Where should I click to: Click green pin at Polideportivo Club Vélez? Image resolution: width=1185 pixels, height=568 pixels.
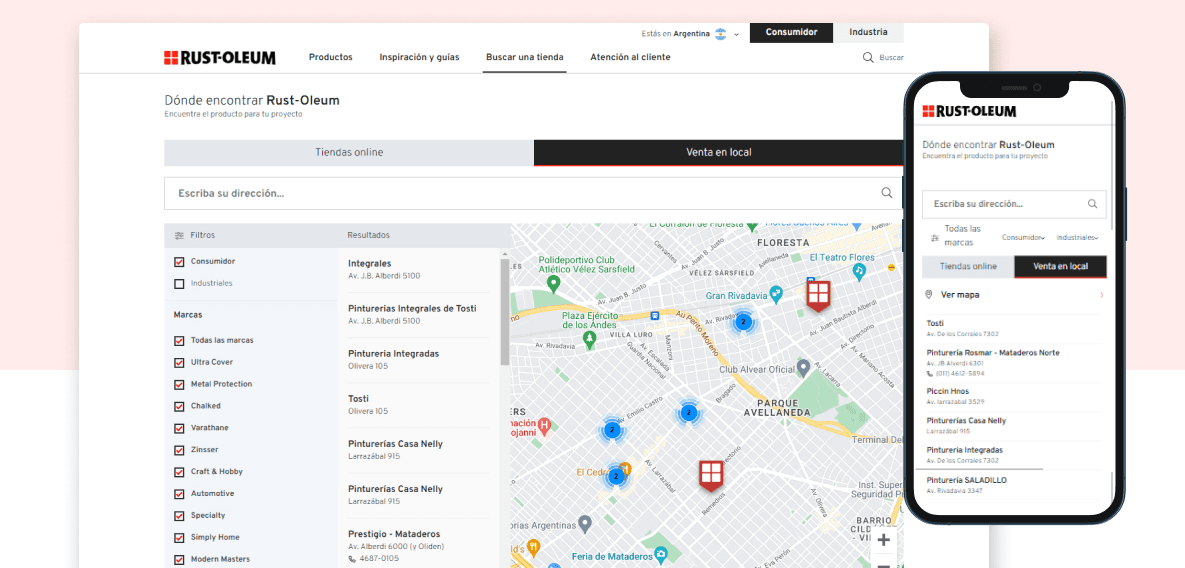pyautogui.click(x=553, y=284)
